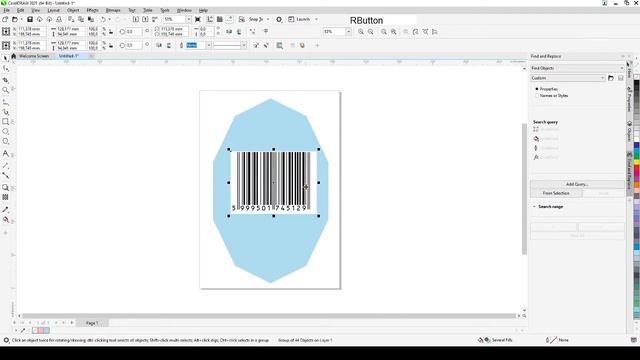Open the File menu
This screenshot has width=640, height=360.
coord(7,10)
